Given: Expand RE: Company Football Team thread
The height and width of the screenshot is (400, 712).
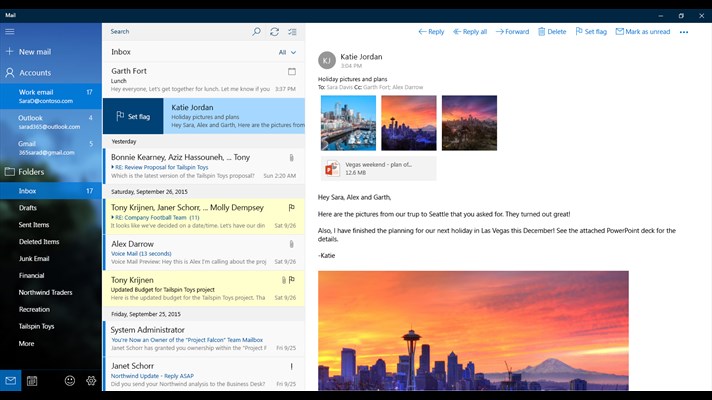Looking at the screenshot, I should (x=113, y=217).
